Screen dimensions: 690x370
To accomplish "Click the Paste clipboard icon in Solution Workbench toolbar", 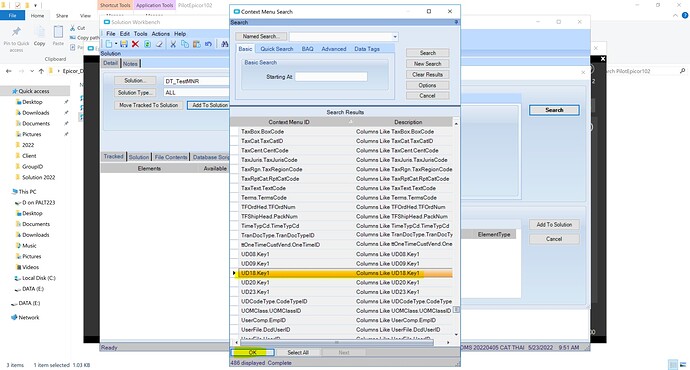I will [197, 44].
